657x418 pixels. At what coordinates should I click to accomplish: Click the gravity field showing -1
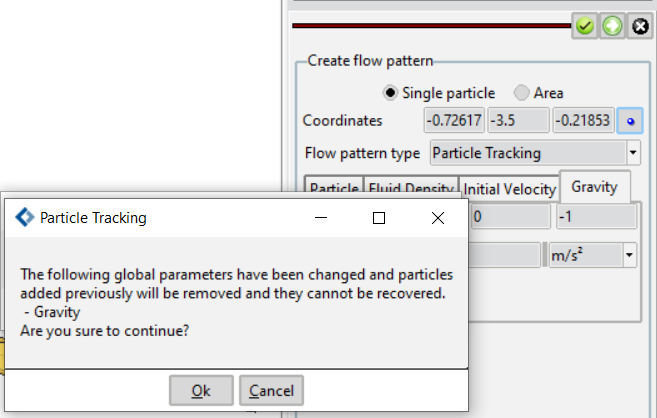(x=596, y=217)
